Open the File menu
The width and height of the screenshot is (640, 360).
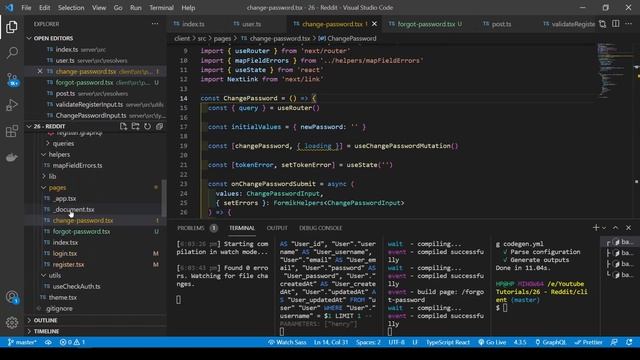tap(26, 8)
